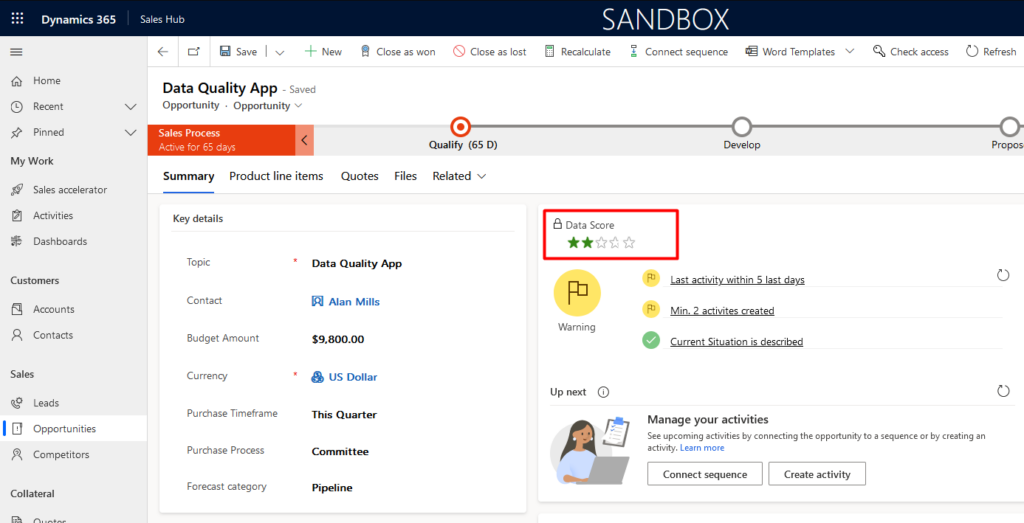Save the opportunity record
Viewport: 1024px width, 523px height.
(238, 52)
